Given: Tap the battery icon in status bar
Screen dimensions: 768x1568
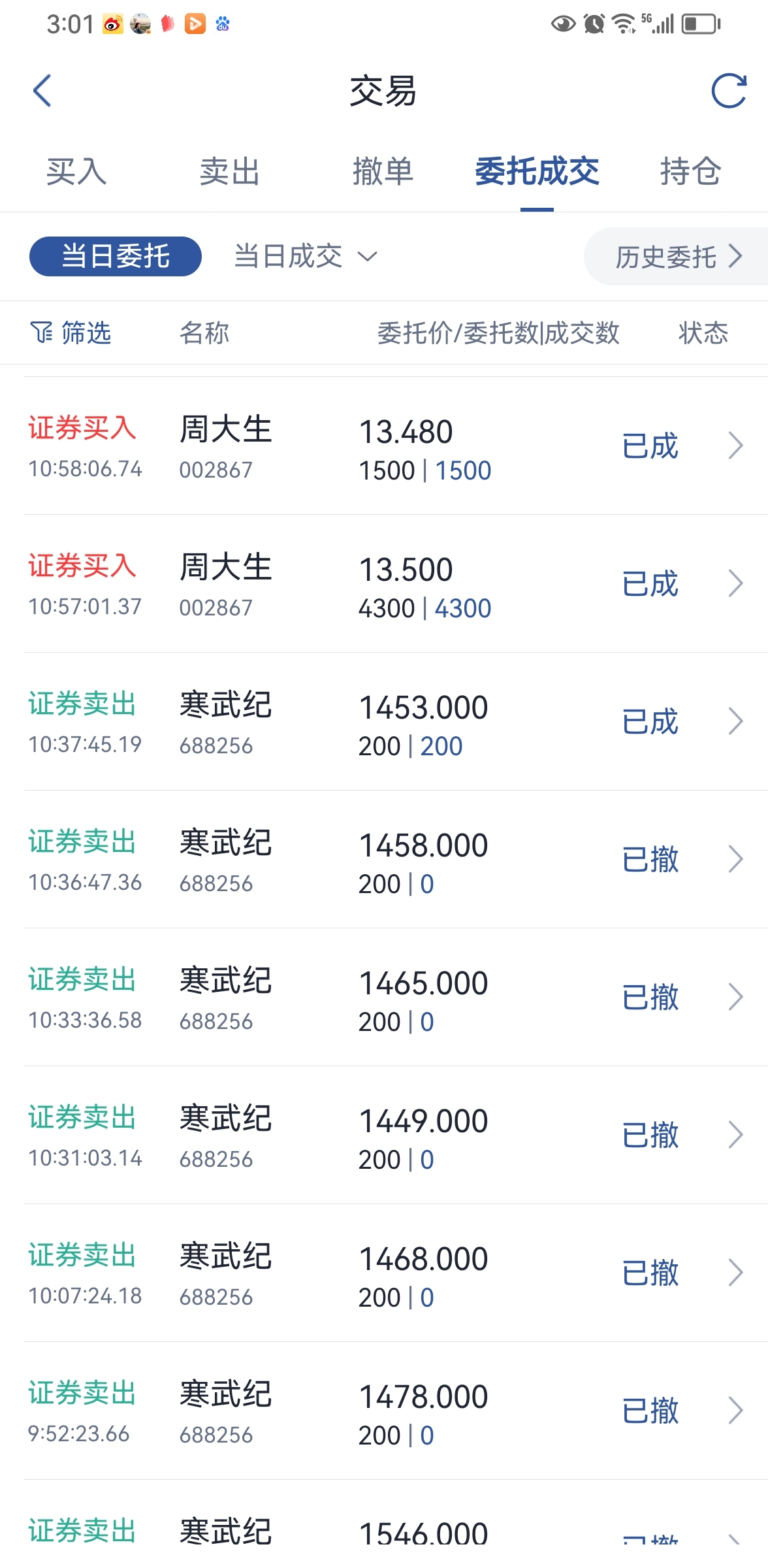Looking at the screenshot, I should (x=701, y=24).
